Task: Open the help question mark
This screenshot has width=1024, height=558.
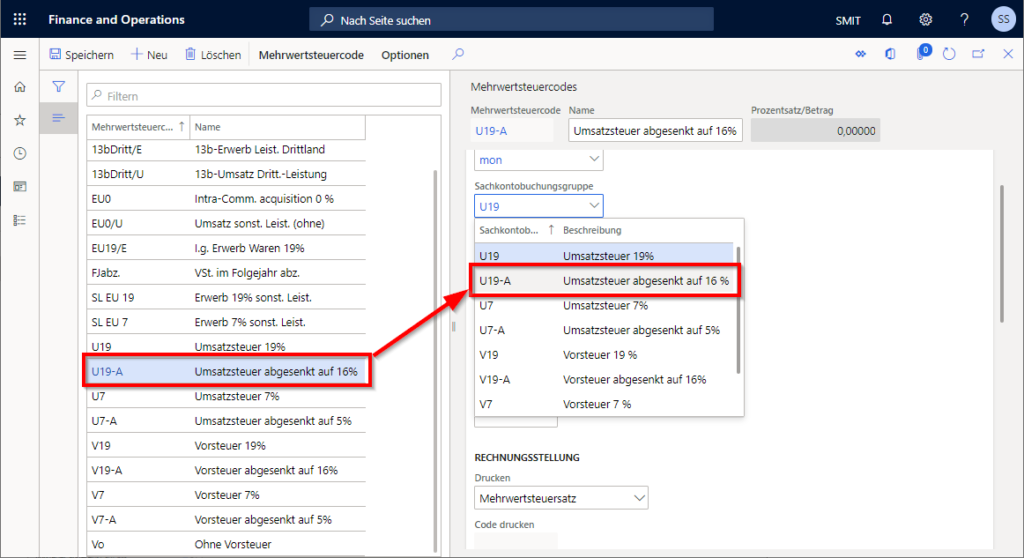Action: pos(964,20)
